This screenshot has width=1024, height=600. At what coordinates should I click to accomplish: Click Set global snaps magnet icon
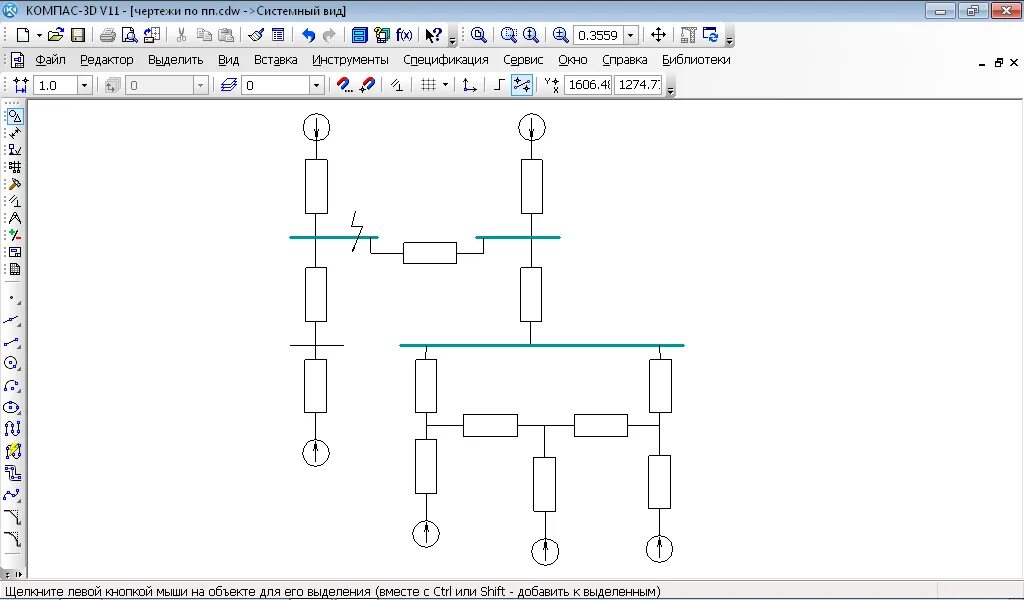pyautogui.click(x=345, y=85)
